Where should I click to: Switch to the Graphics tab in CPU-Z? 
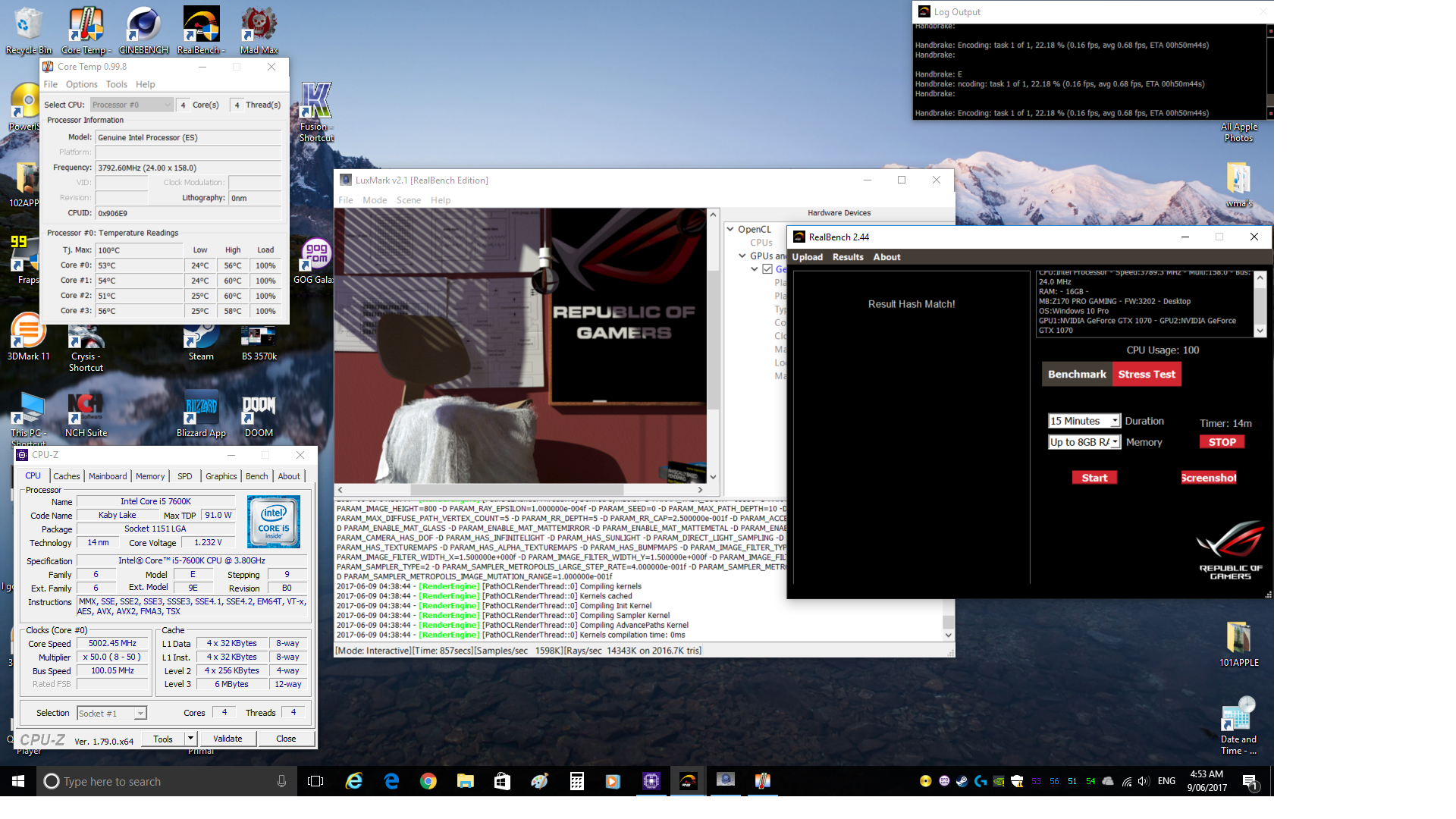pyautogui.click(x=221, y=476)
